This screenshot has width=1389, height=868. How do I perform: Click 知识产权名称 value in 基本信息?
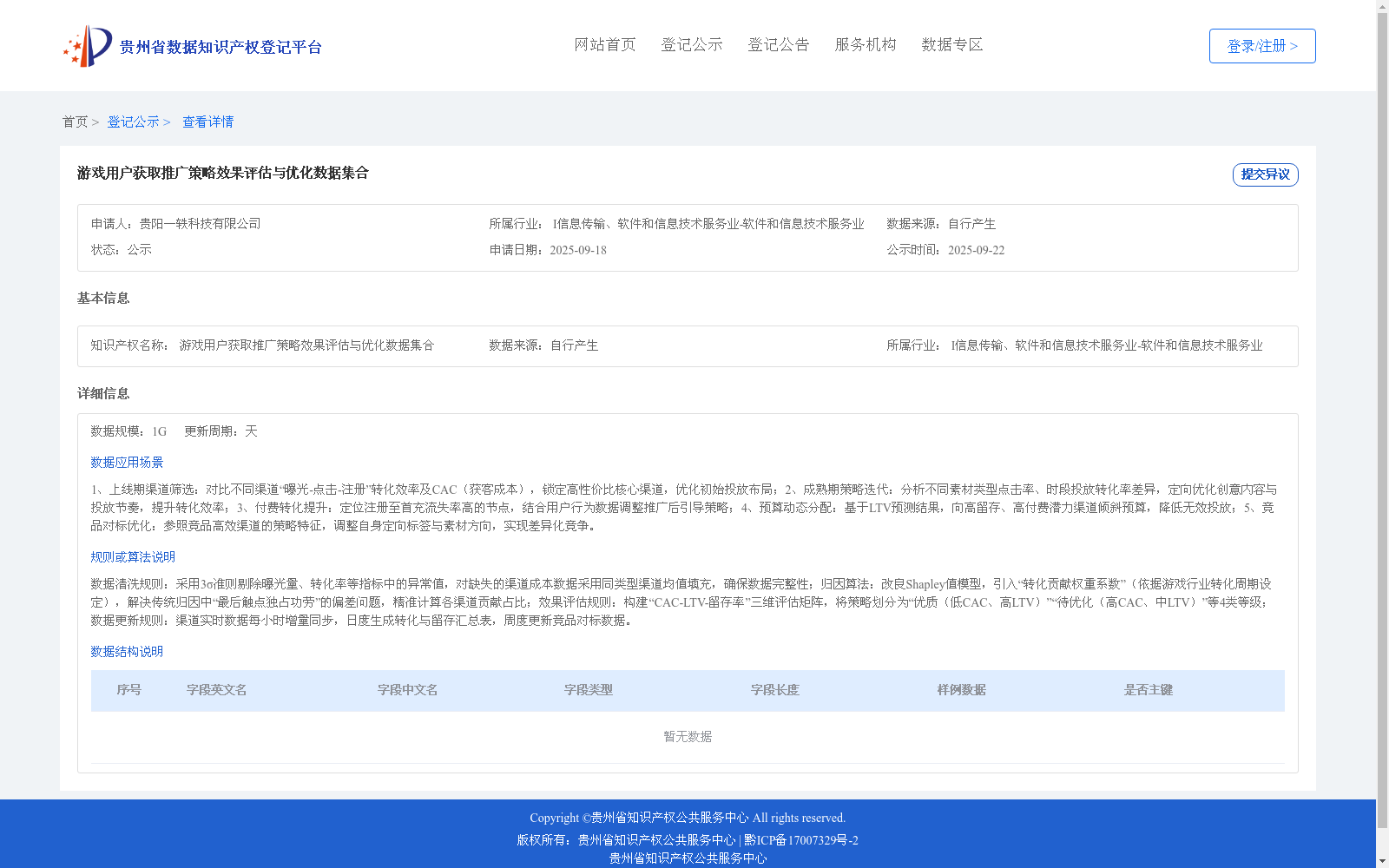tap(306, 345)
